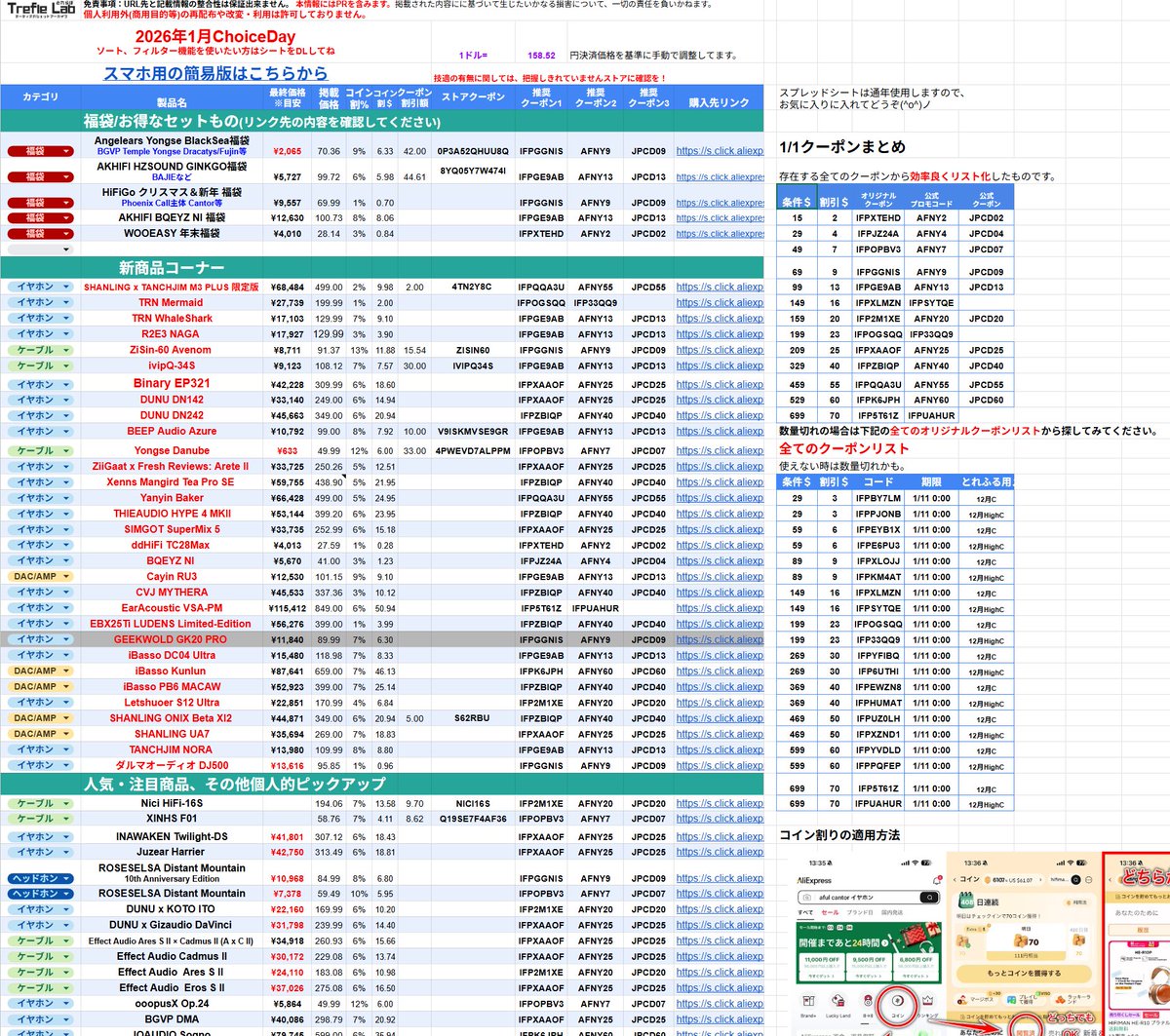Select the EarAcoustic VSA-PM product cell

tap(172, 608)
